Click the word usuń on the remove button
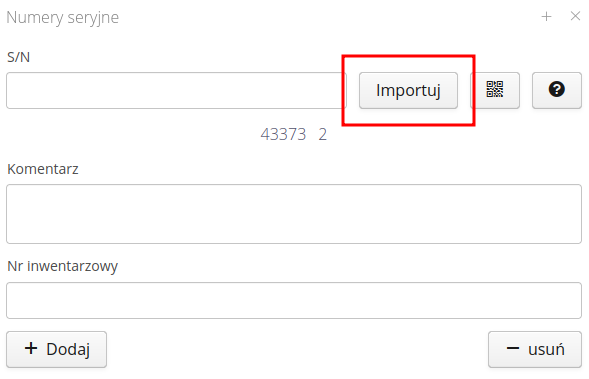 pos(546,349)
